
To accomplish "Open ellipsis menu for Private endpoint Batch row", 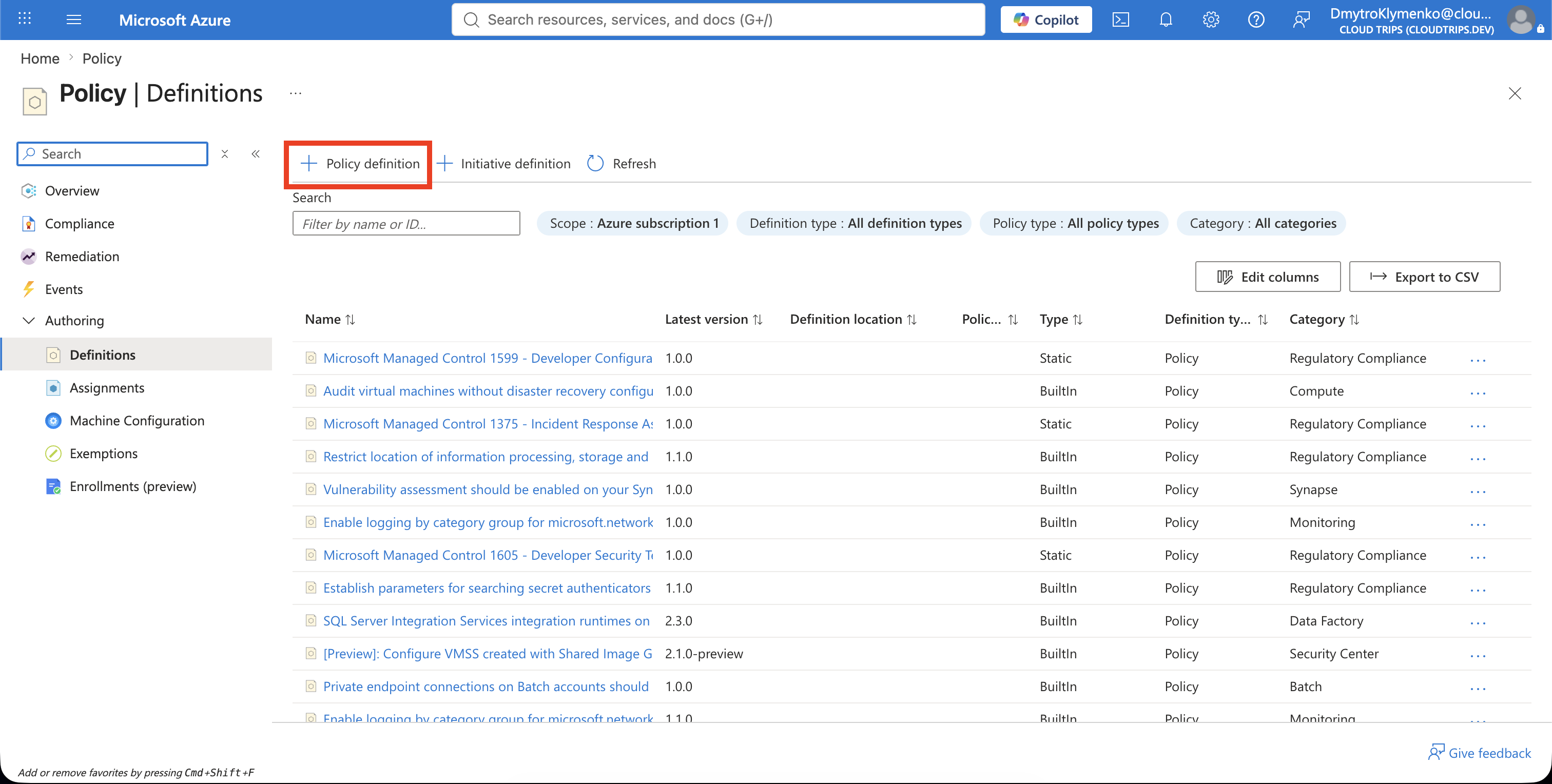I will pyautogui.click(x=1478, y=688).
